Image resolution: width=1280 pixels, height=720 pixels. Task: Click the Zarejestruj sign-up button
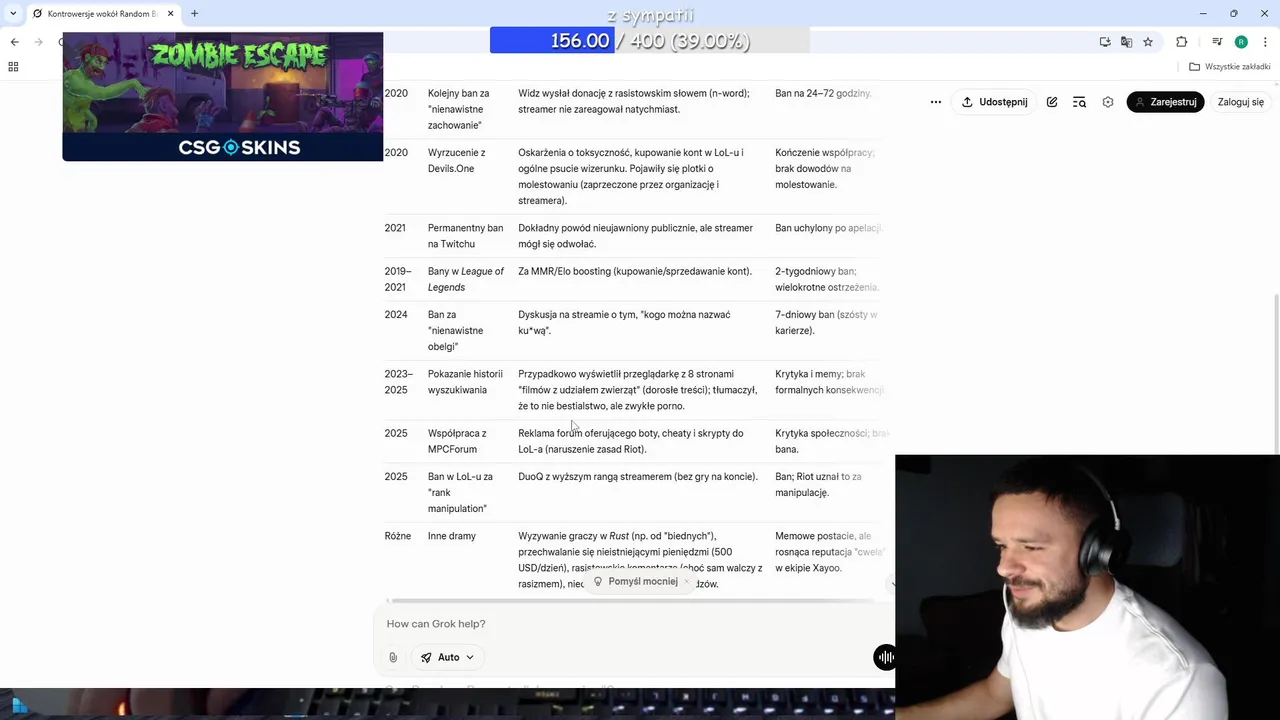click(x=1165, y=102)
